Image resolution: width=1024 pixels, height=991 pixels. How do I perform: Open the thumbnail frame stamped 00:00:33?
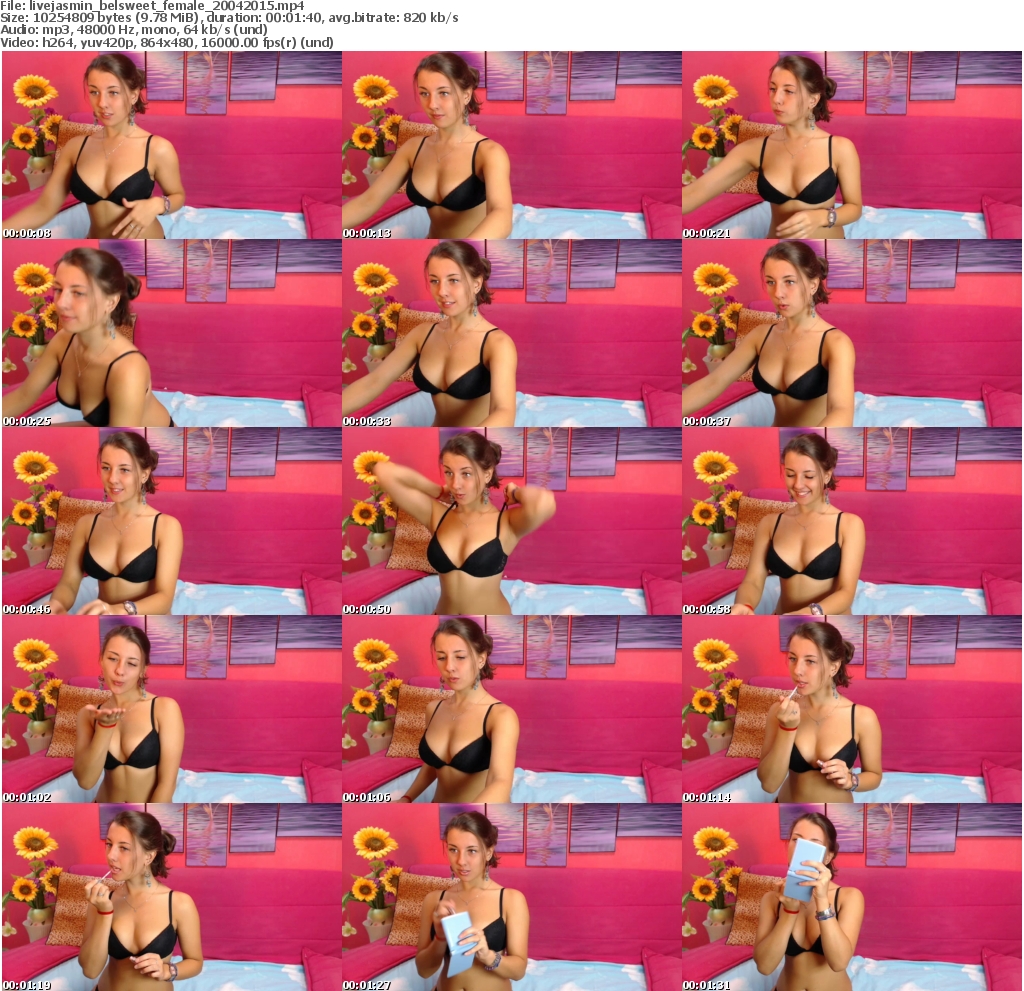click(511, 333)
